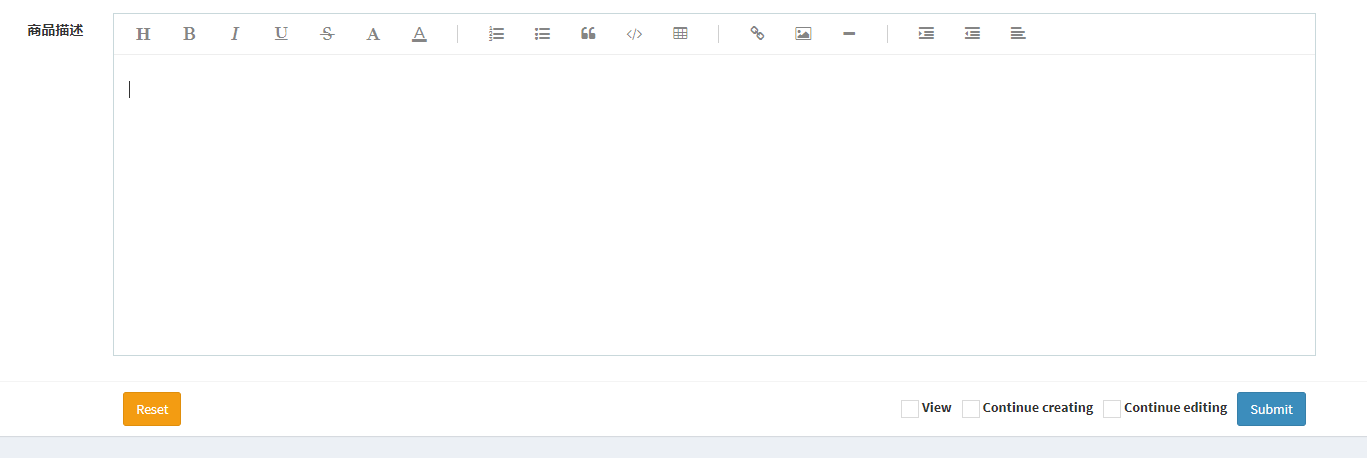
Task: Insert an image
Action: (803, 34)
